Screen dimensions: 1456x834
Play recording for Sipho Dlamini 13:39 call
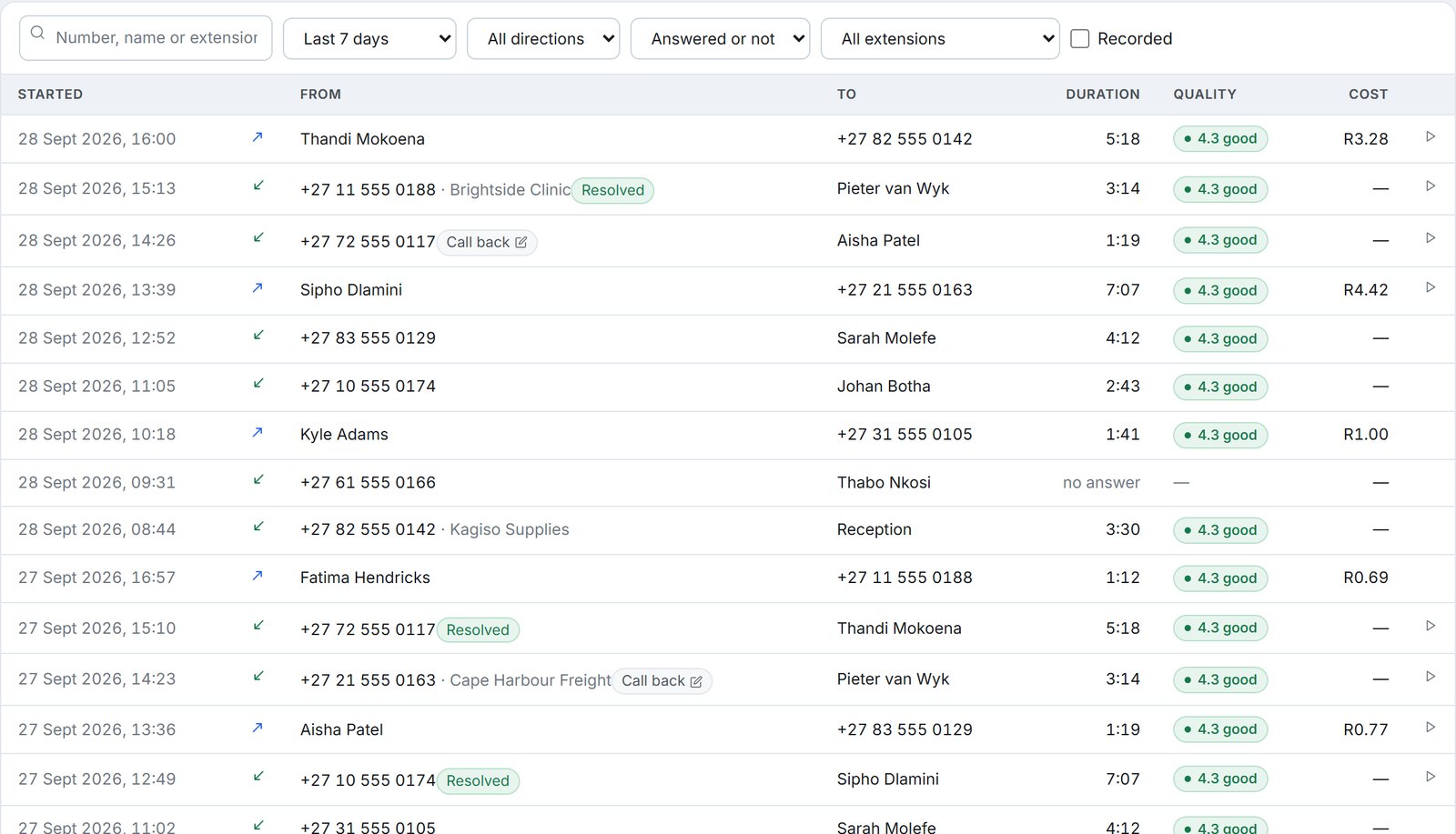pos(1431,287)
